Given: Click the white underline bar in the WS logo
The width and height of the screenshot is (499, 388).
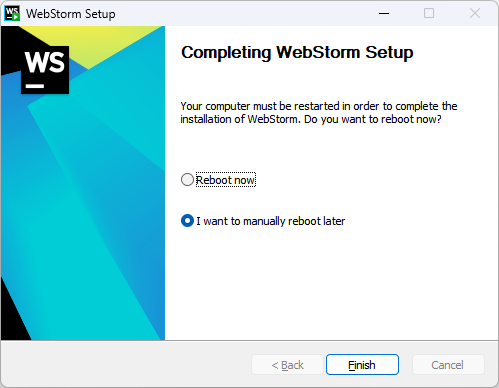Looking at the screenshot, I should (x=35, y=86).
